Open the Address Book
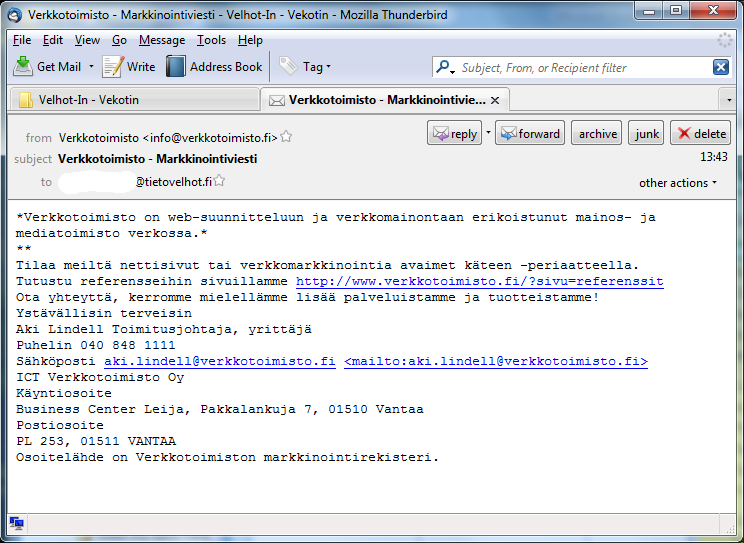744x543 pixels. (176, 66)
